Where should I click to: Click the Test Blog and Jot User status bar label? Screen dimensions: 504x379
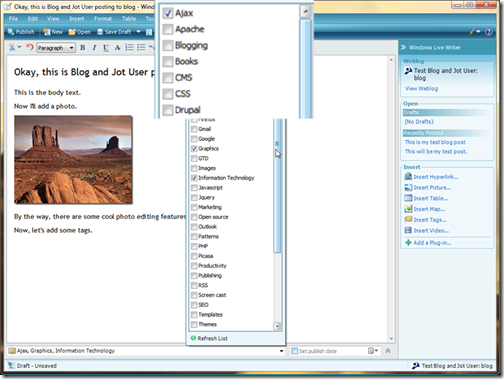(x=457, y=366)
